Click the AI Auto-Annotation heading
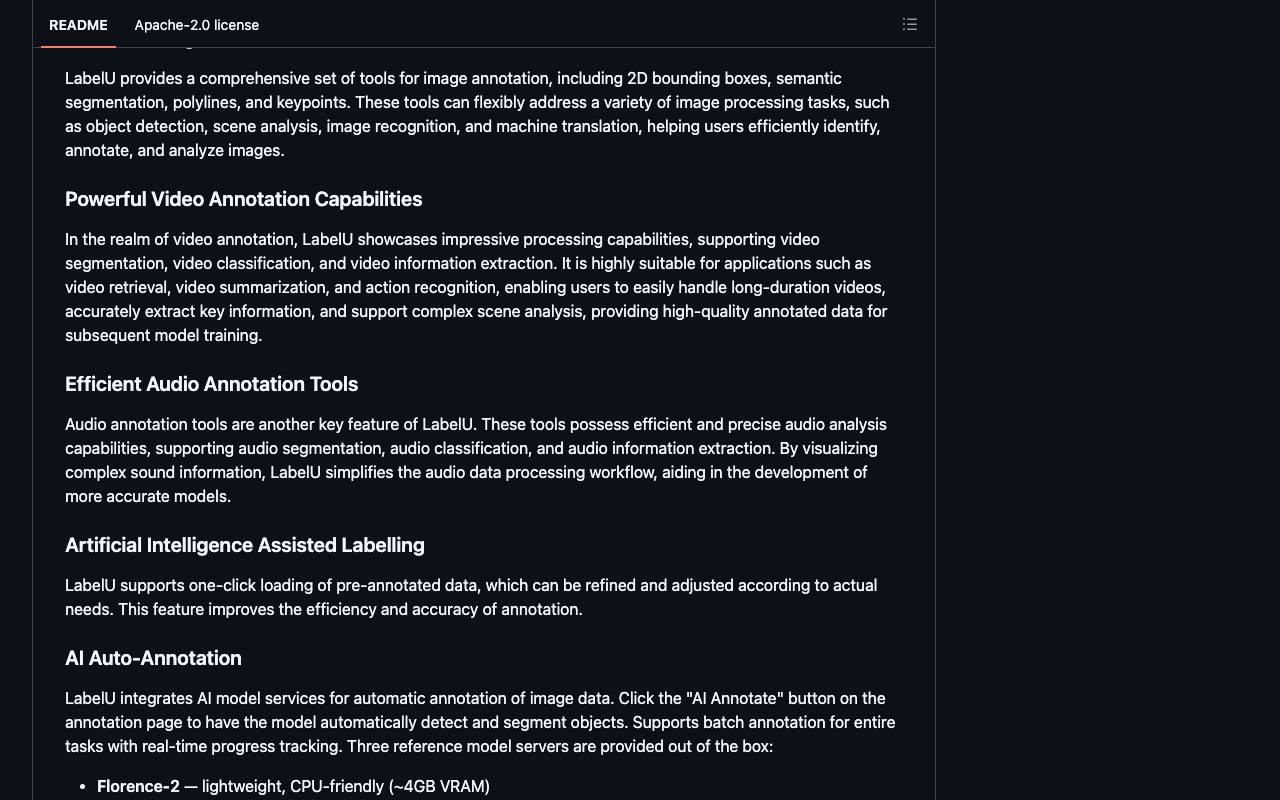 [153, 658]
